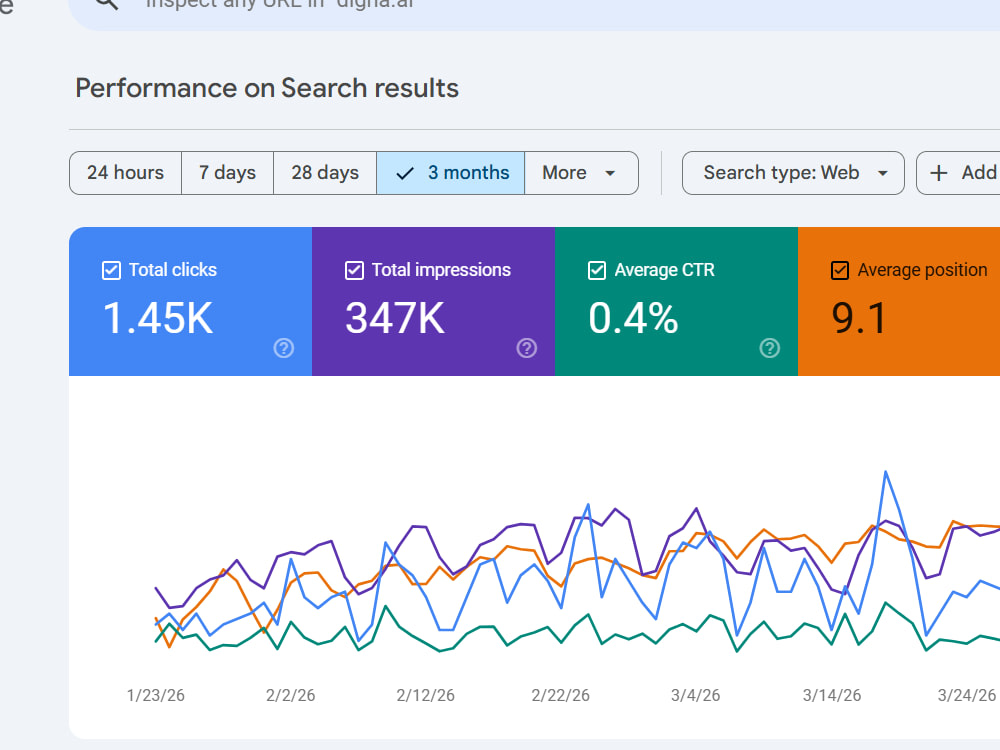Select the 28 days date range
This screenshot has width=1000, height=750.
coord(325,173)
